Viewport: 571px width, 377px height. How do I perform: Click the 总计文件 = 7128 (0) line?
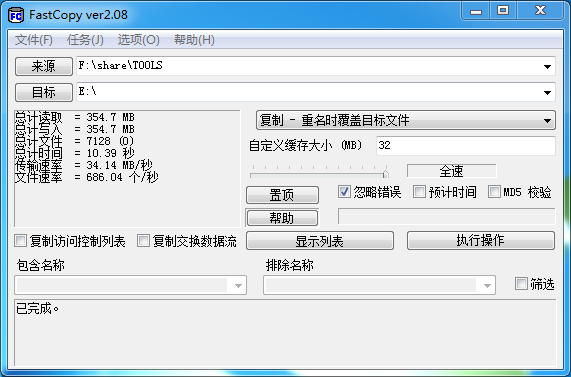click(x=74, y=141)
